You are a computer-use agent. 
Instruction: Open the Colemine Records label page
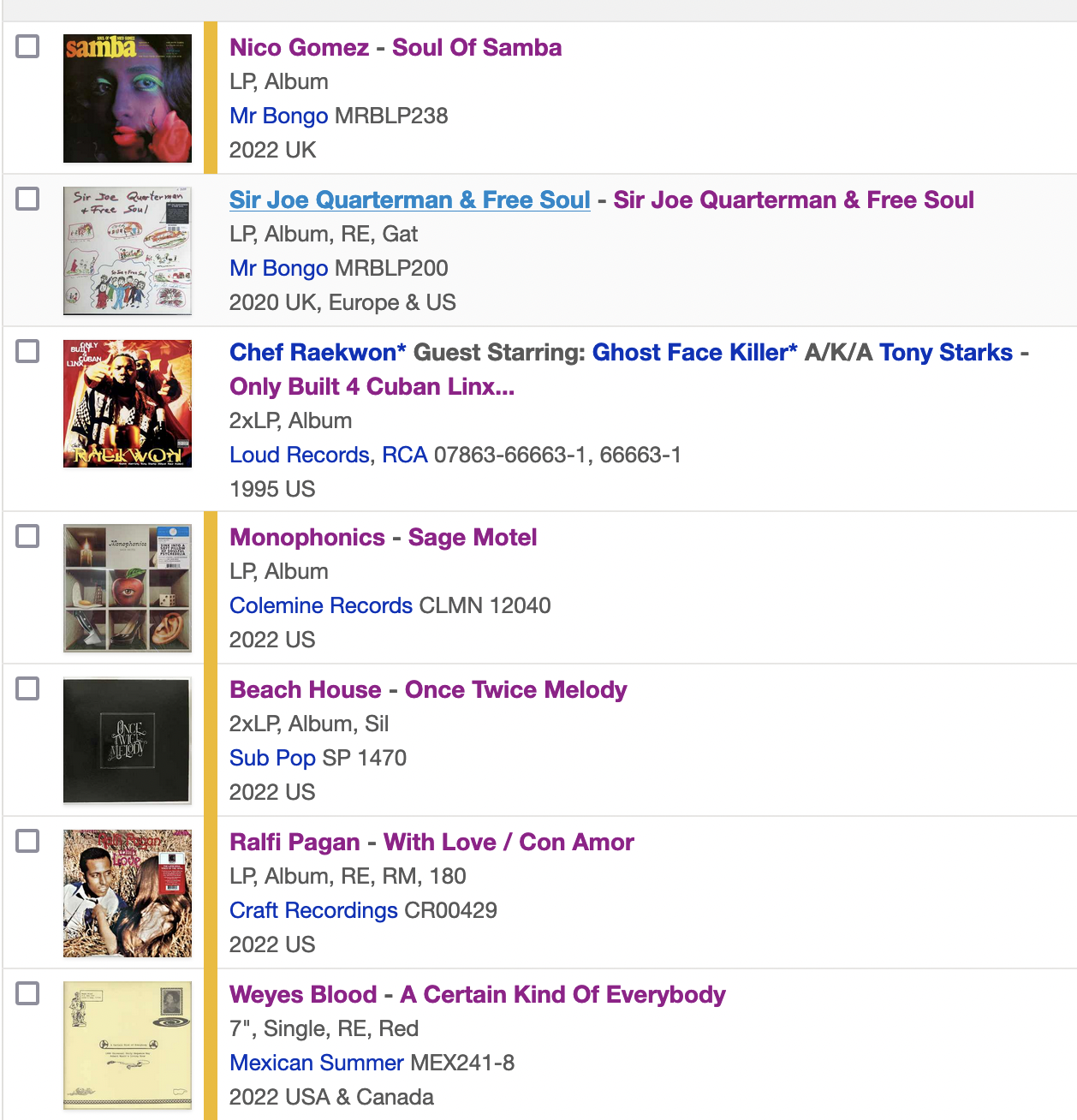[x=321, y=605]
